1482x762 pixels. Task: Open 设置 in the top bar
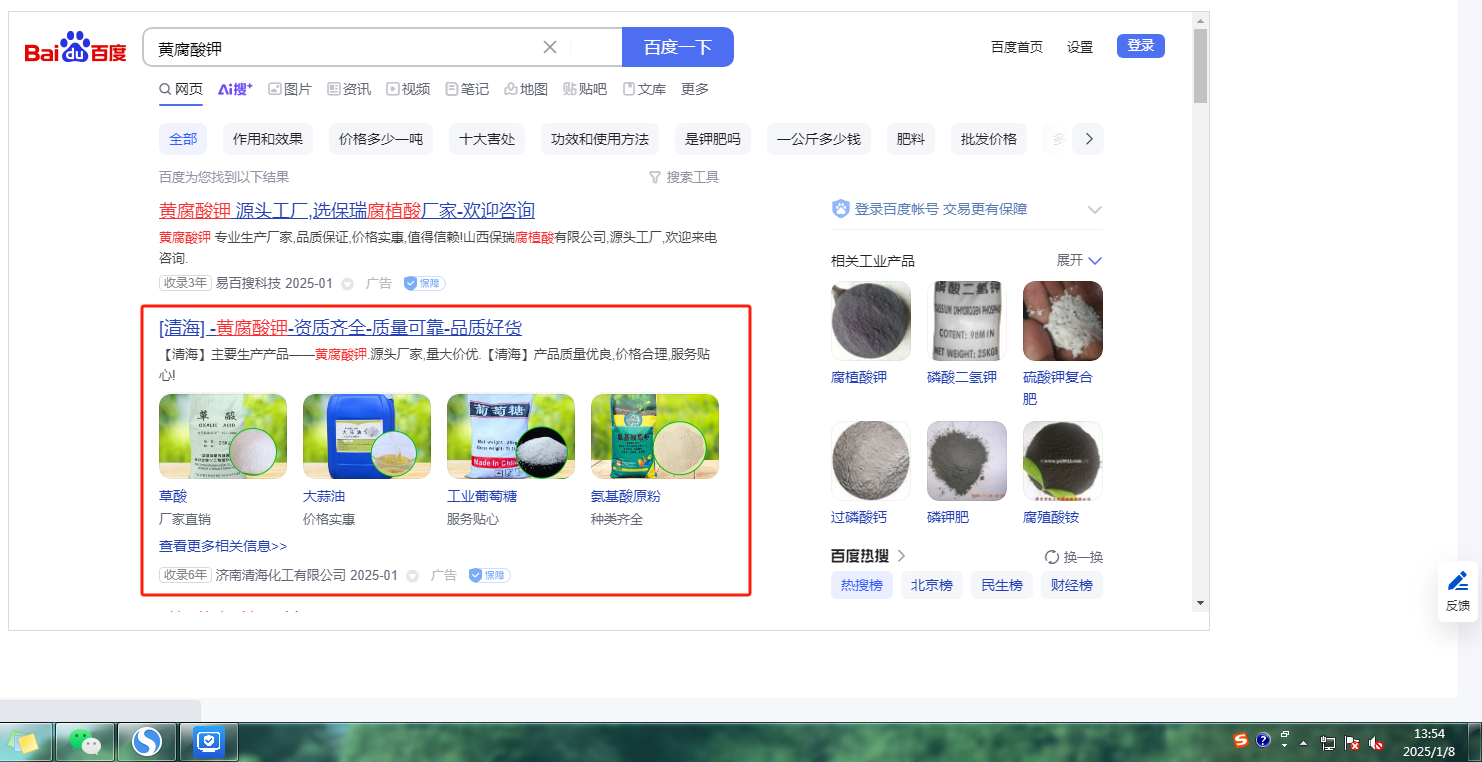[x=1080, y=47]
